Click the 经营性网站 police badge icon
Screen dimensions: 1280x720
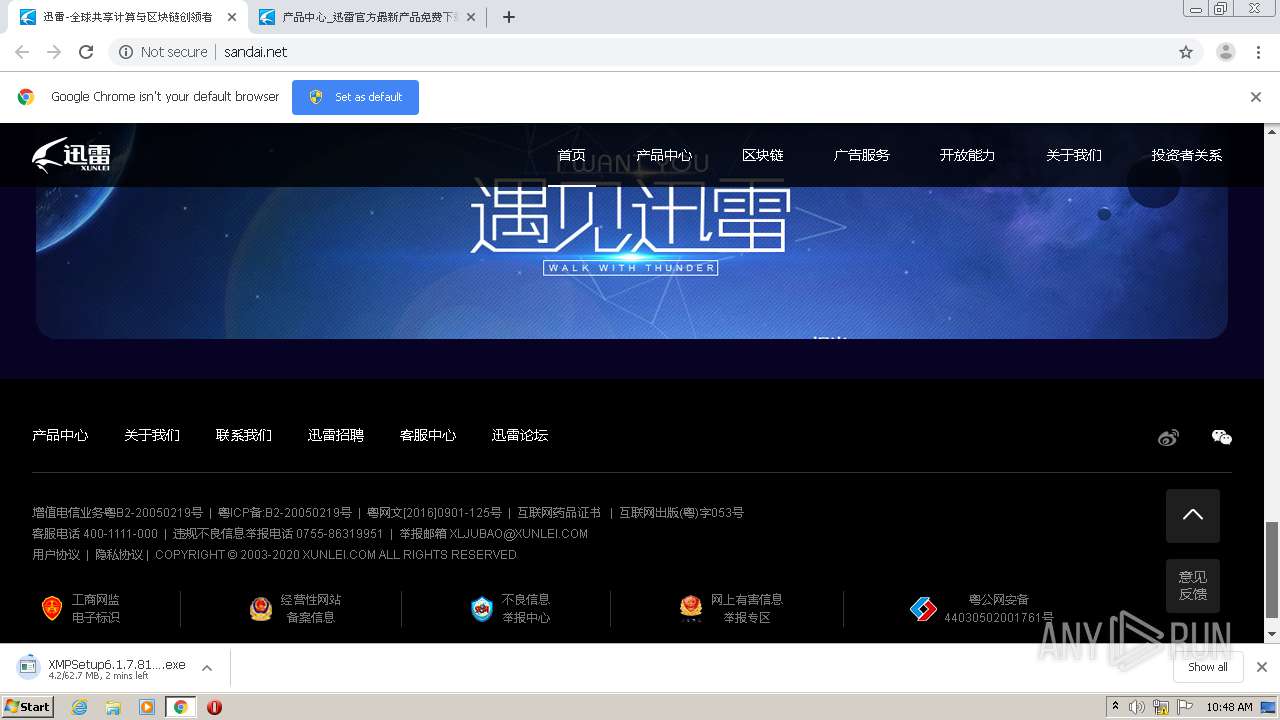(x=261, y=608)
